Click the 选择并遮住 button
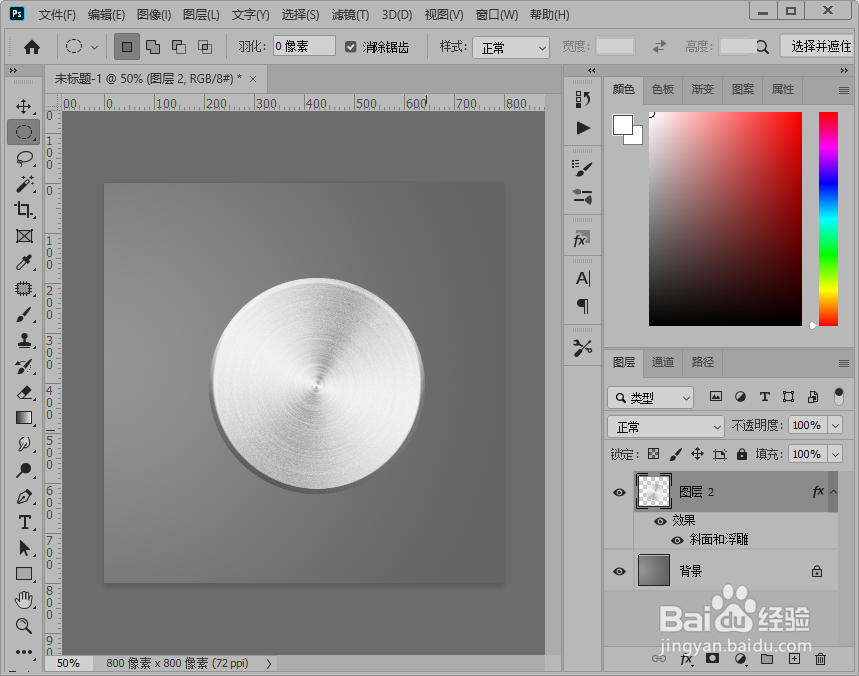Viewport: 859px width, 676px height. [x=817, y=47]
